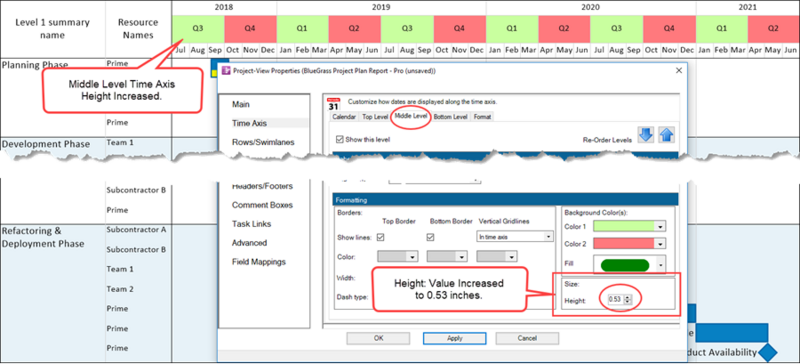Image resolution: width=800 pixels, height=364 pixels.
Task: Click the Q2 cell under 2019
Action: pyautogui.click(x=355, y=29)
